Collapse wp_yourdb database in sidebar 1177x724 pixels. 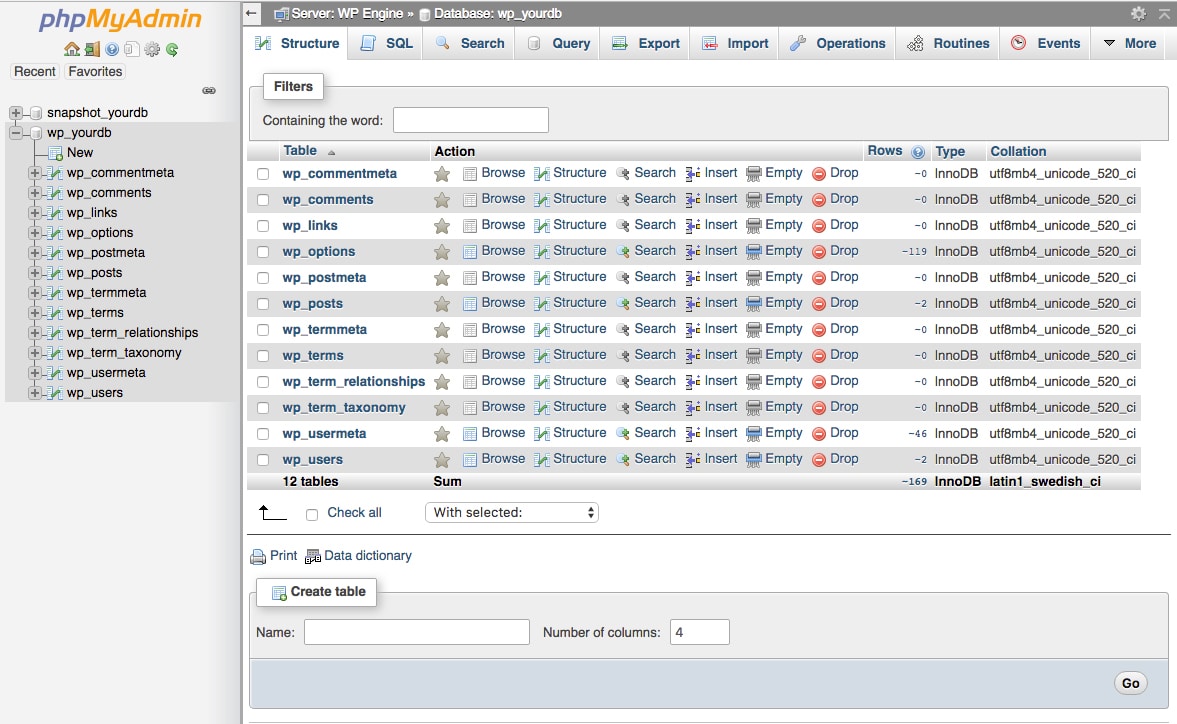[x=15, y=133]
